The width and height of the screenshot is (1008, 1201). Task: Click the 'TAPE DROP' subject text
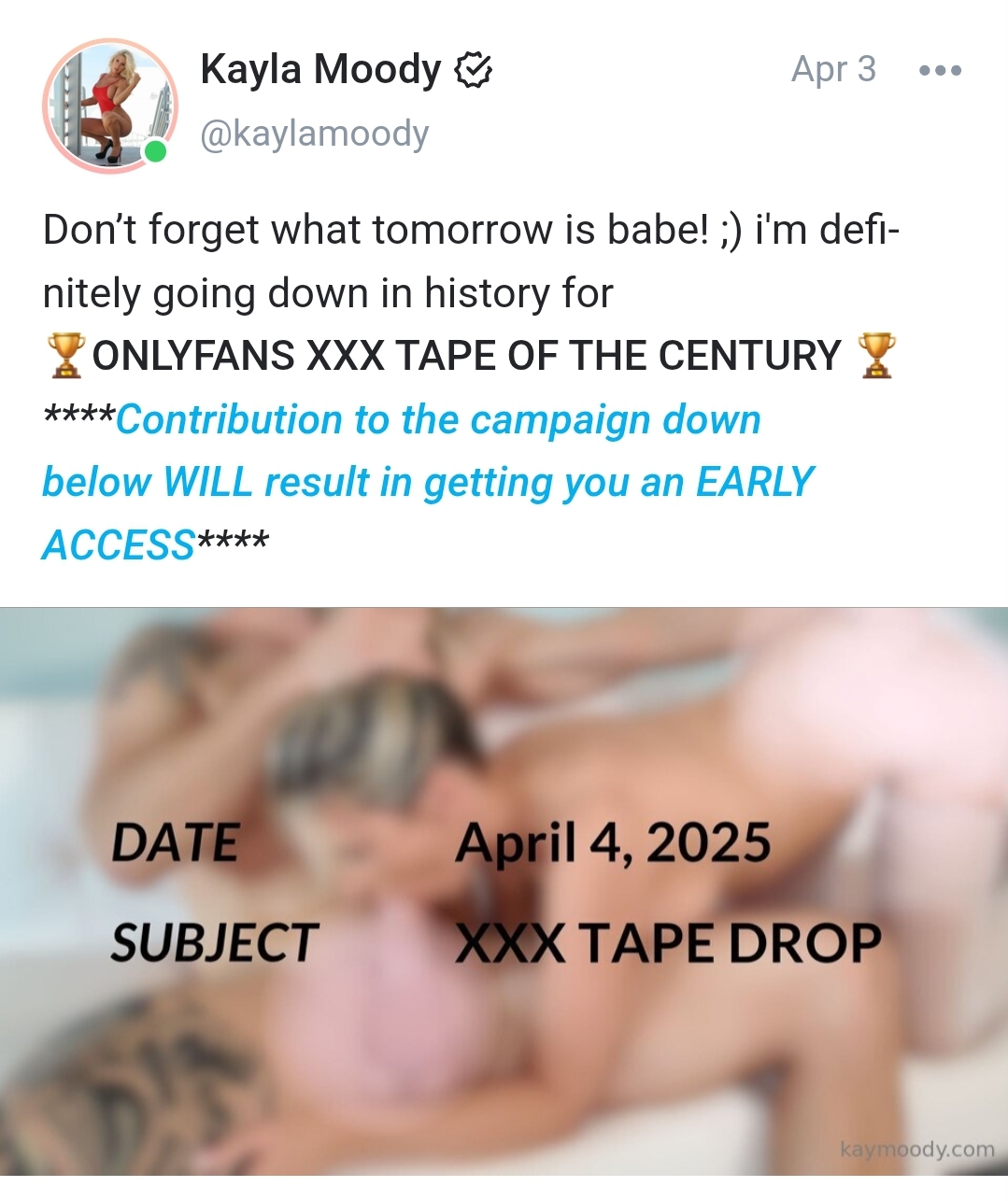(x=731, y=943)
